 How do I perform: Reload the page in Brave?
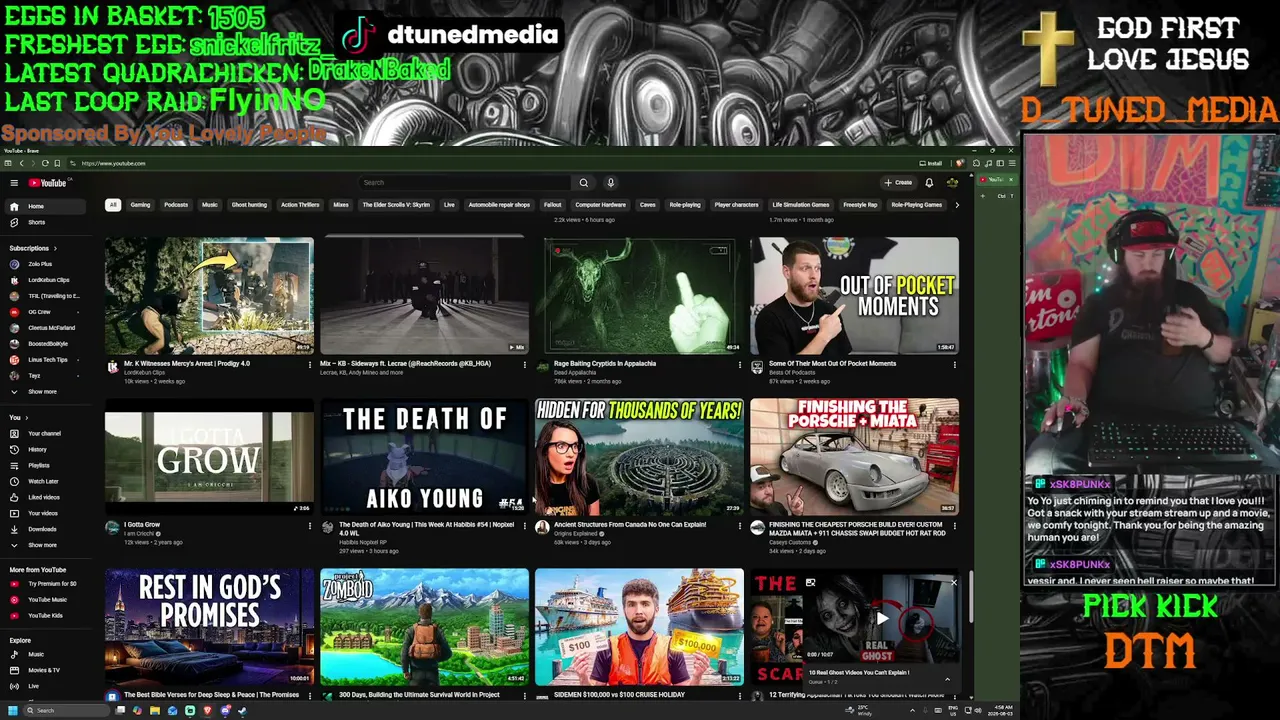pyautogui.click(x=45, y=163)
